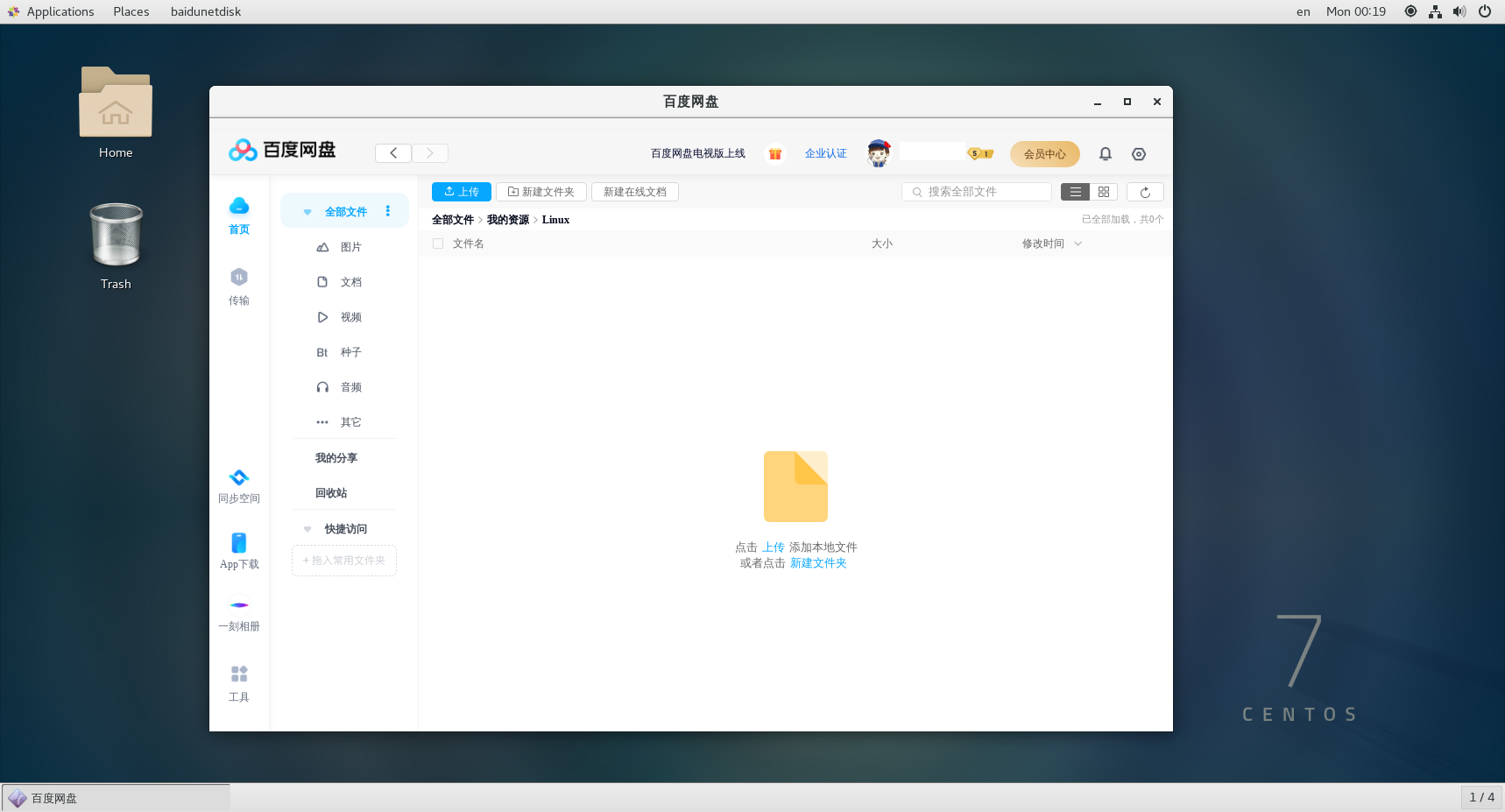The width and height of the screenshot is (1505, 812).
Task: Click 新建文件夹 link in empty state
Action: pyautogui.click(x=818, y=563)
